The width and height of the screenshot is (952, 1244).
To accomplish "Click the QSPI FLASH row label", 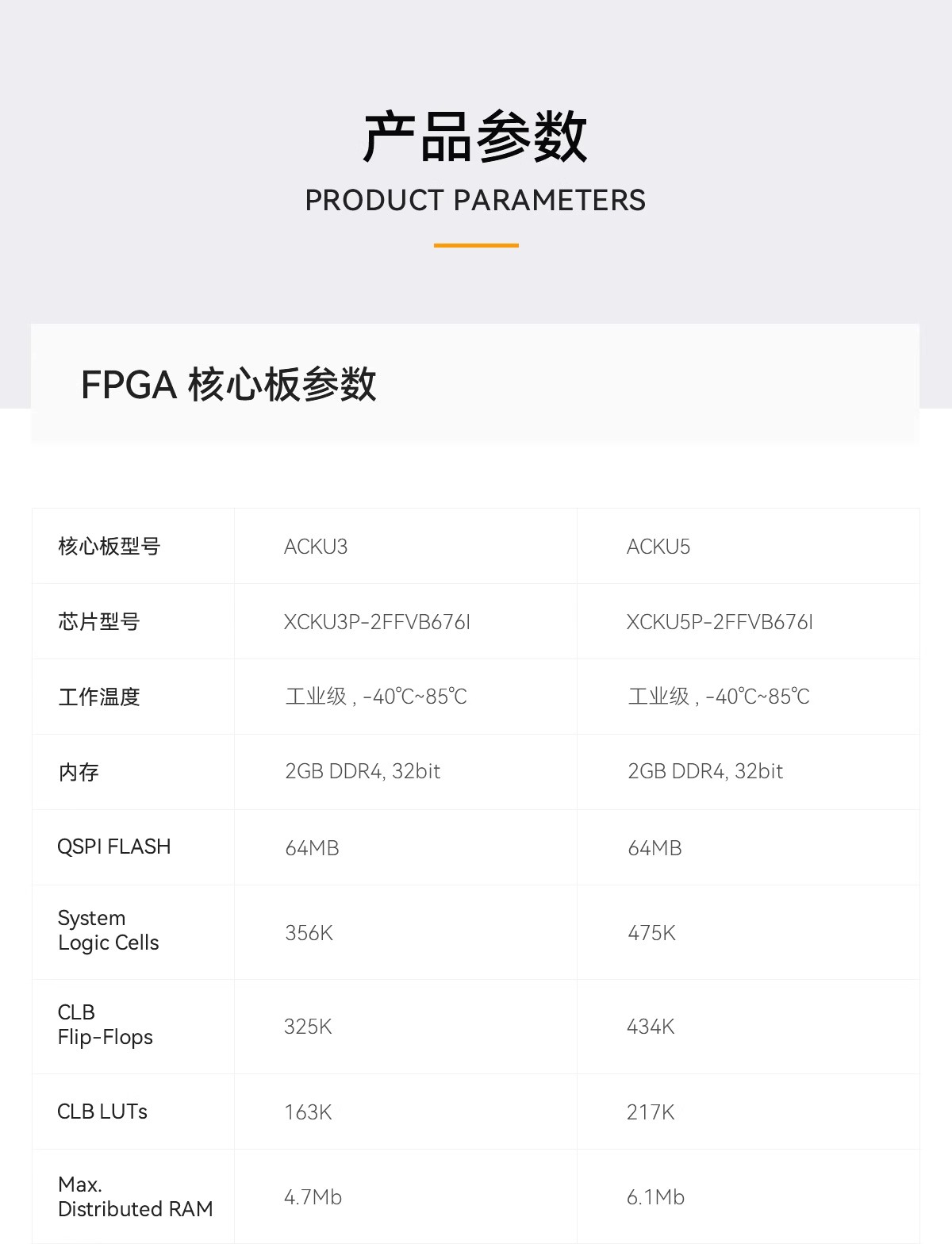I will coord(114,847).
